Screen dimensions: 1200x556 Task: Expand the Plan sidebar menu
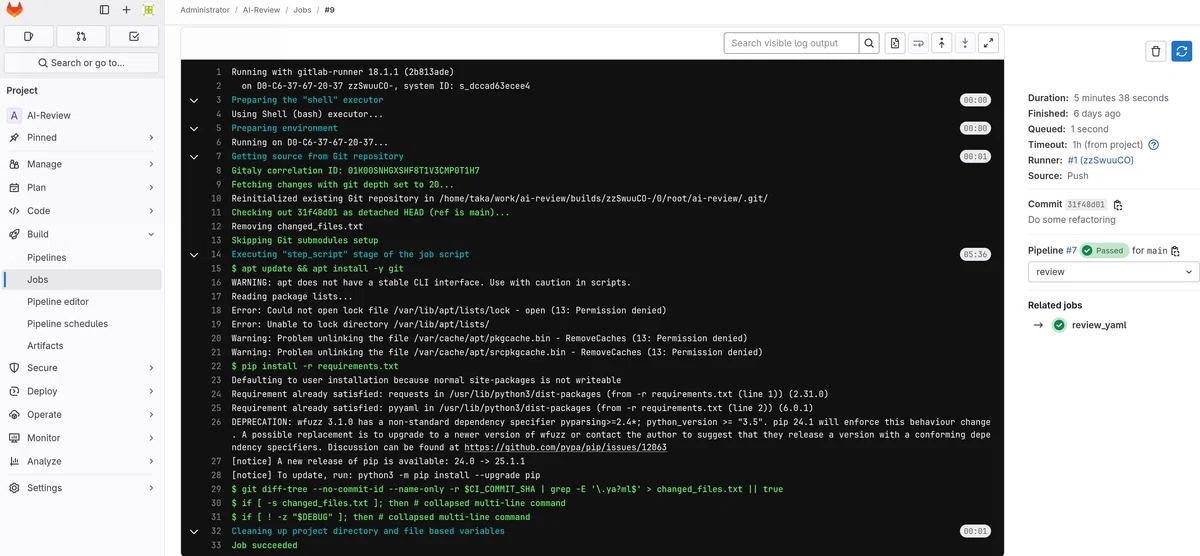point(82,187)
